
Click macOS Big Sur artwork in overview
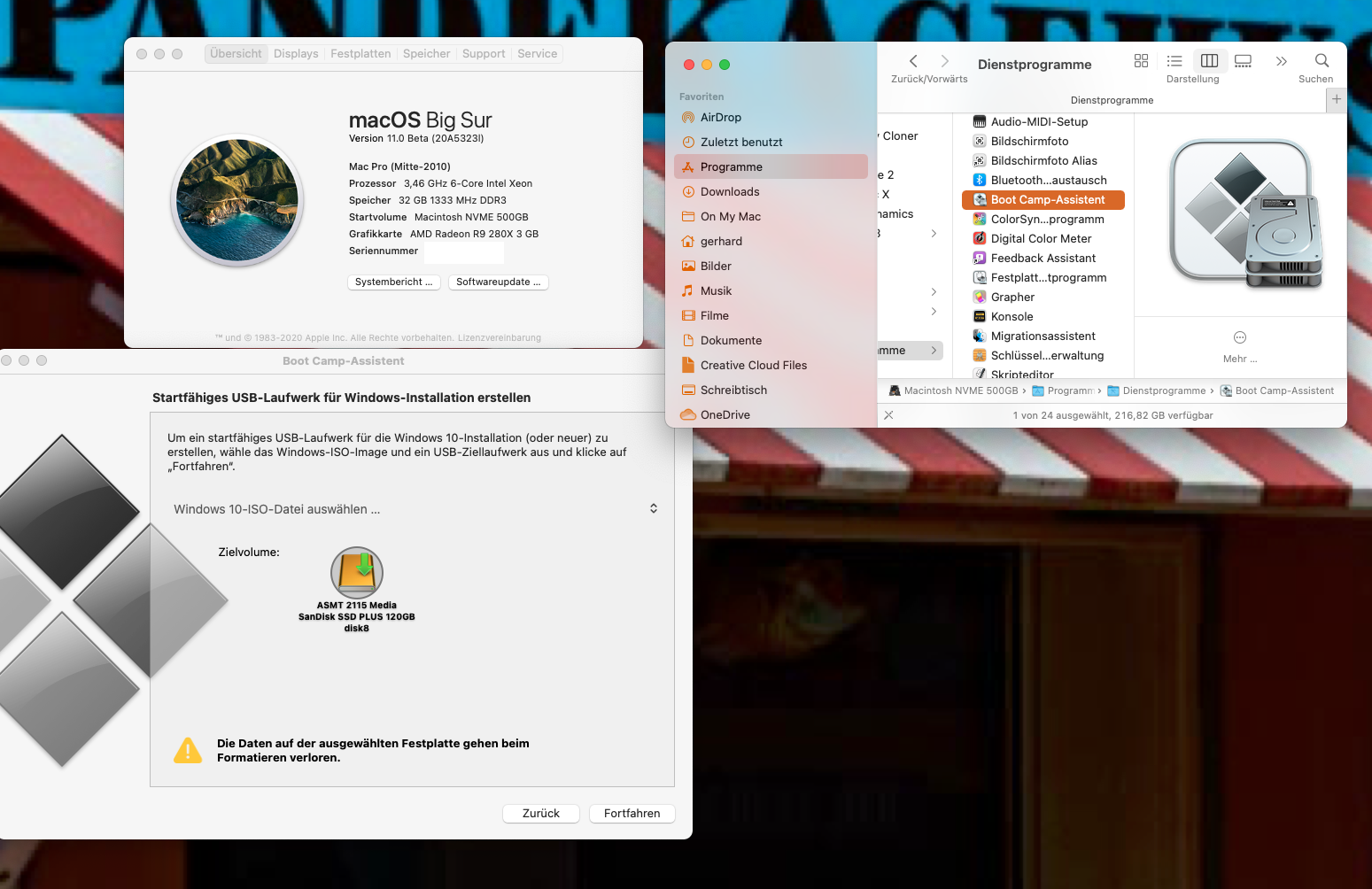coord(237,200)
